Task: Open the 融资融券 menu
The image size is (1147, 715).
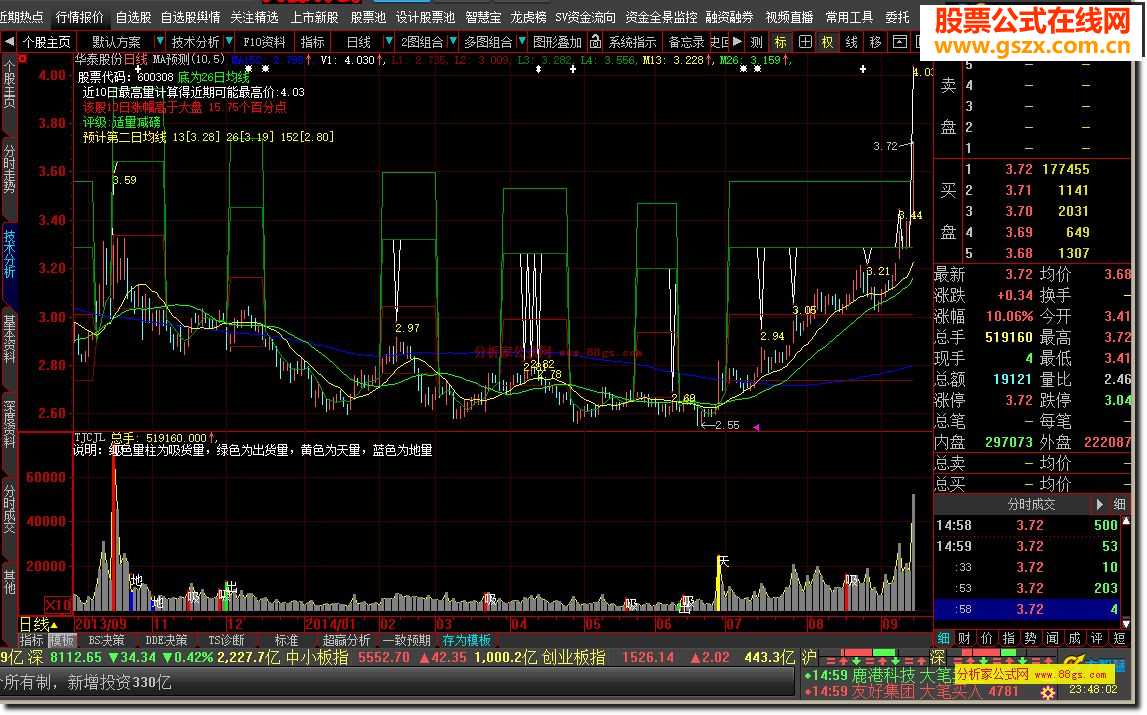Action: 730,17
